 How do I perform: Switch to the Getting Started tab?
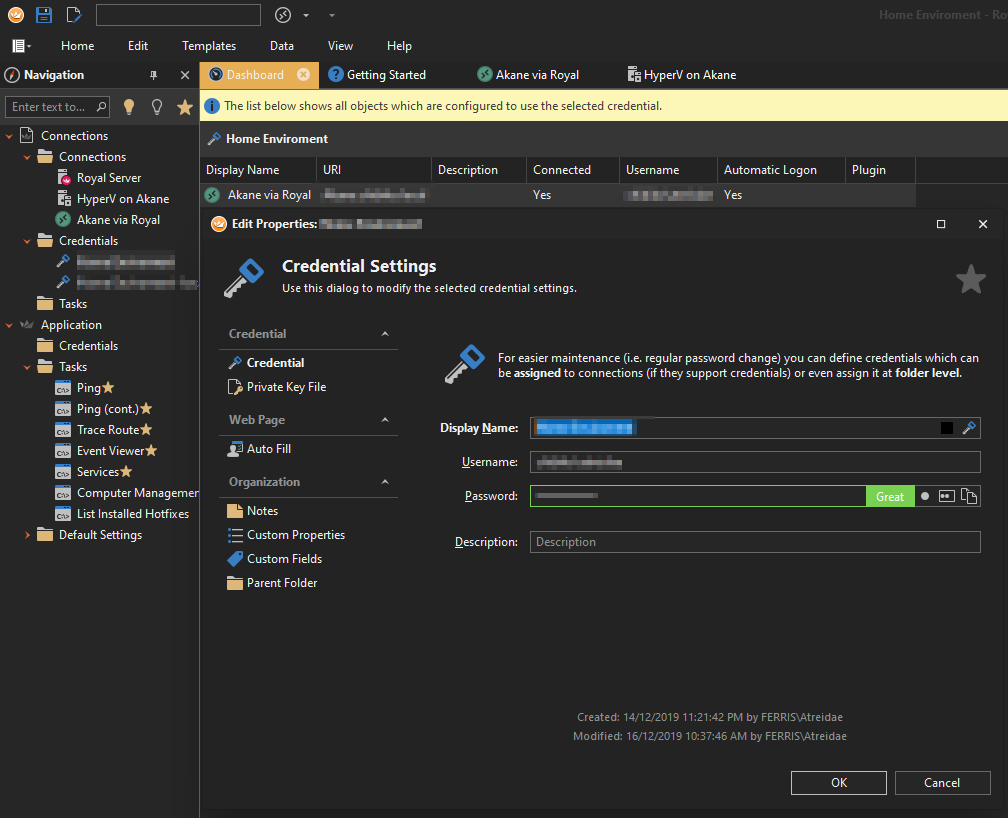378,75
